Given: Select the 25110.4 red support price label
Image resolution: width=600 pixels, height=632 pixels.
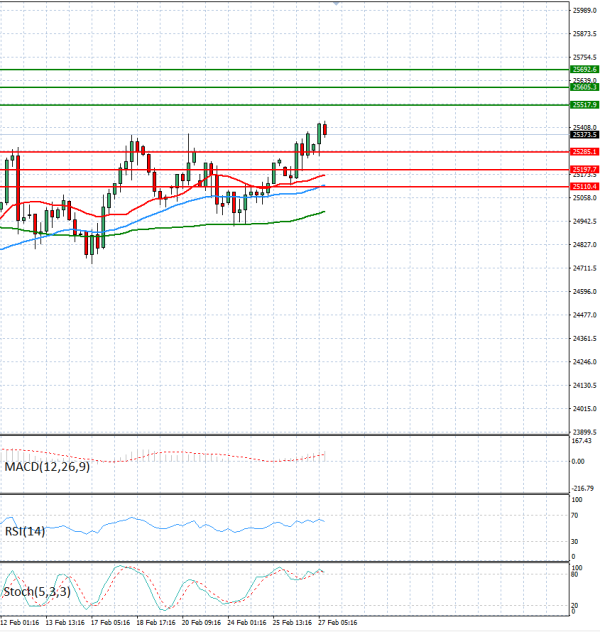Looking at the screenshot, I should [x=584, y=187].
